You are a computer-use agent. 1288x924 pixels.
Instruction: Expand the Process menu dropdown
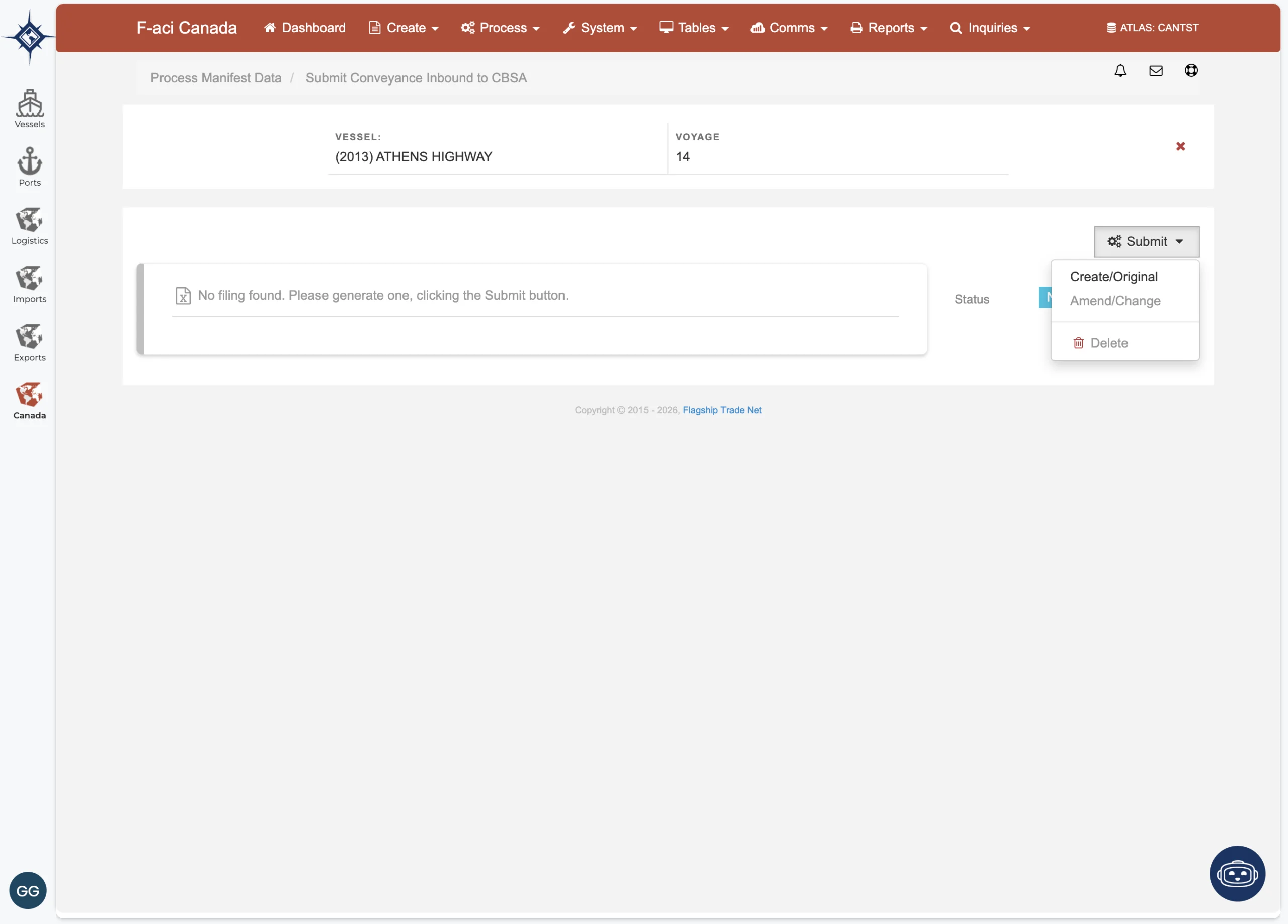tap(500, 28)
